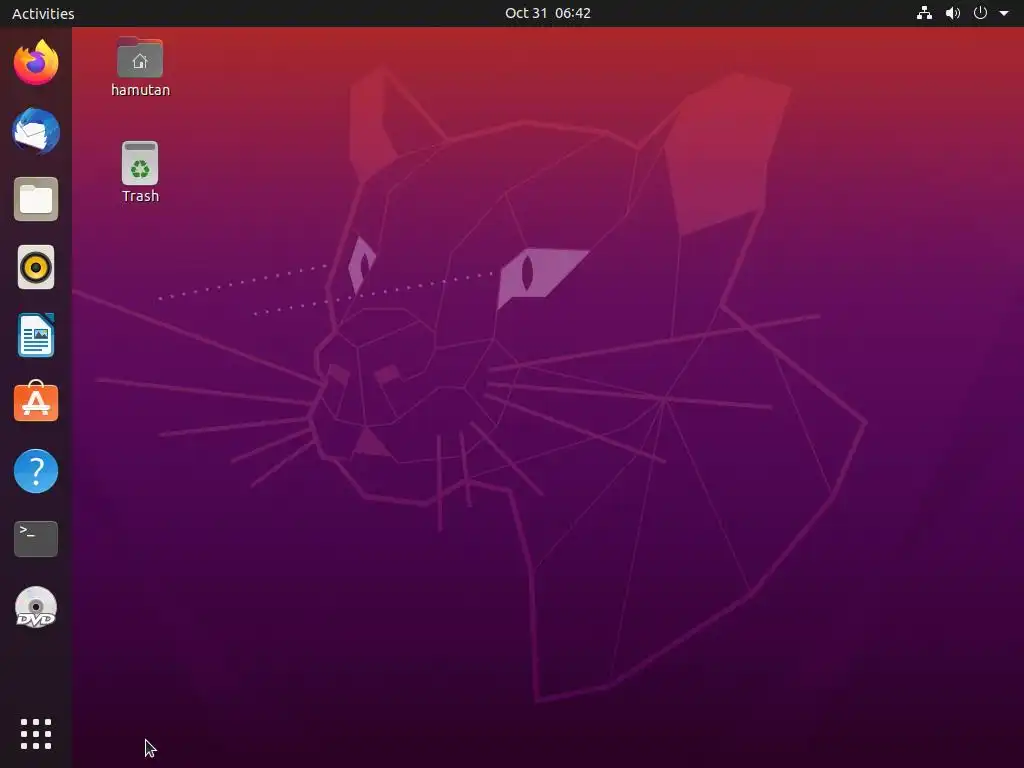Screen dimensions: 1024x768
Task: Click the volume speaker icon in top bar
Action: pos(953,13)
